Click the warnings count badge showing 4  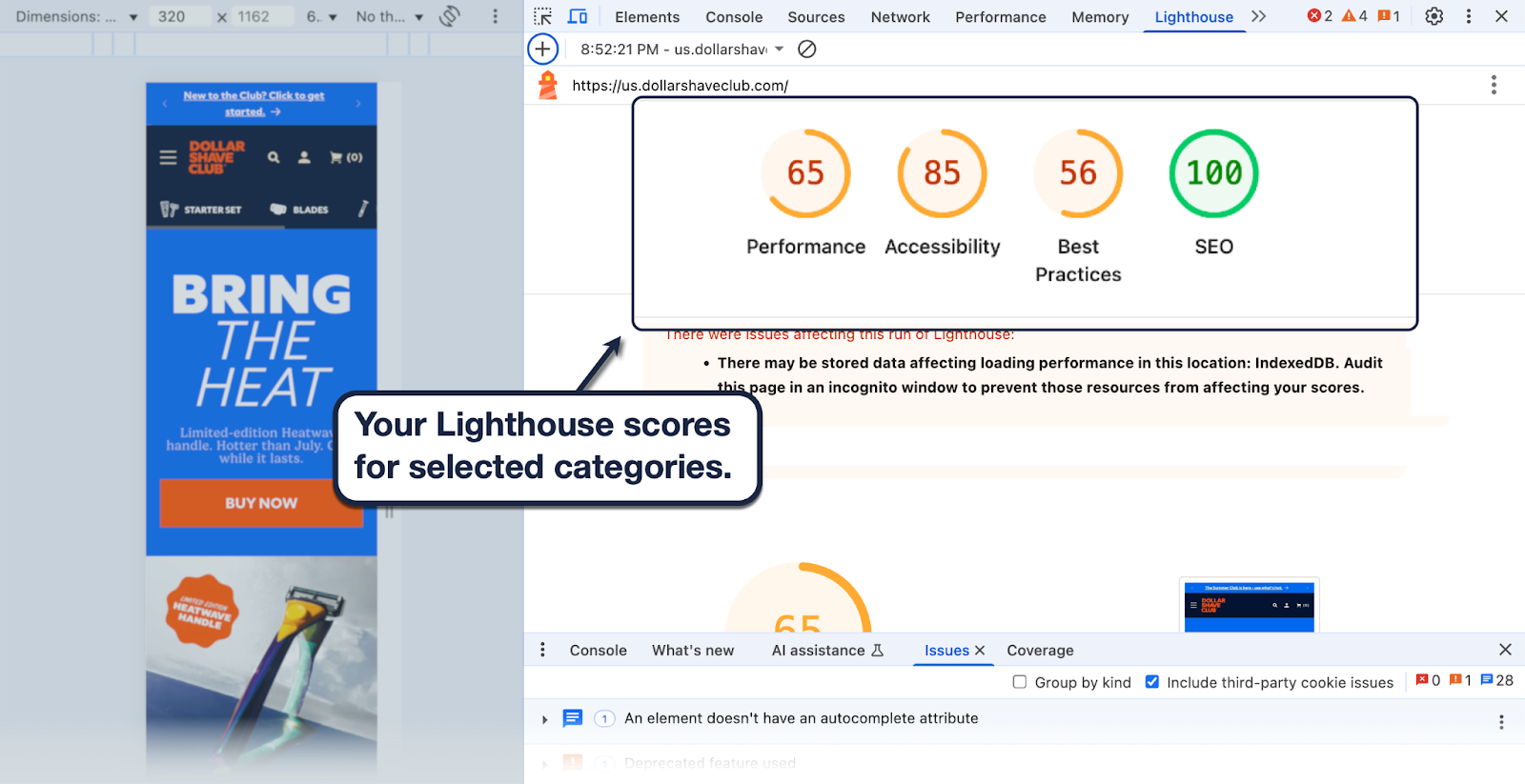[1354, 16]
